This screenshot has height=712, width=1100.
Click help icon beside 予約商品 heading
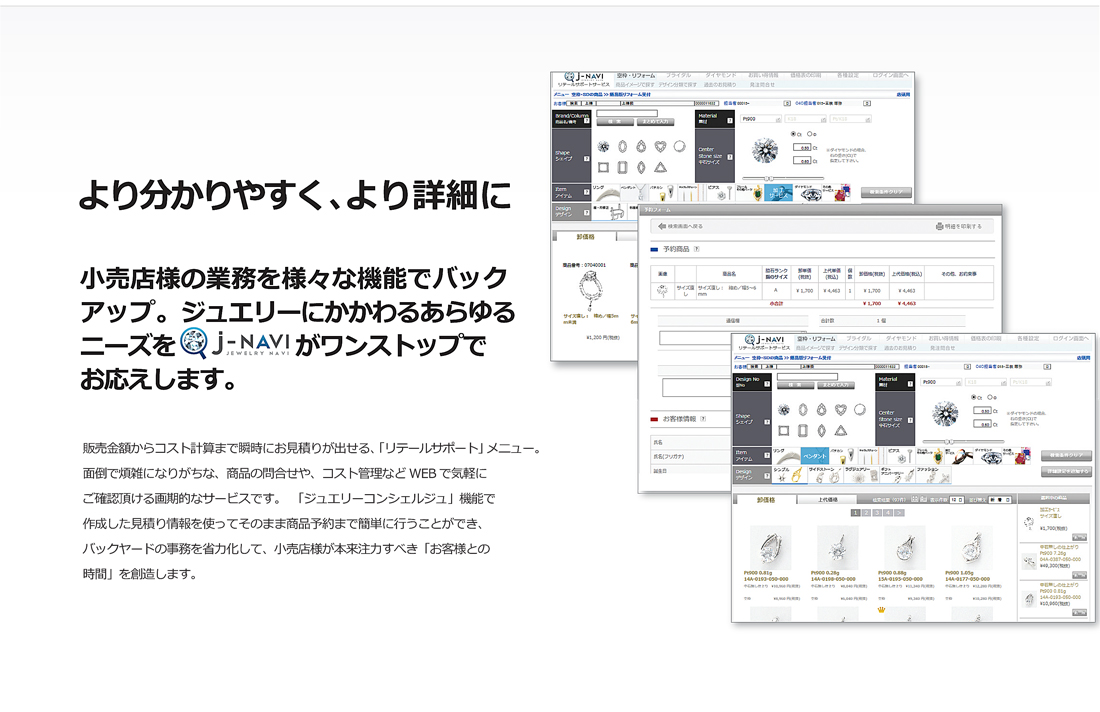pyautogui.click(x=697, y=249)
